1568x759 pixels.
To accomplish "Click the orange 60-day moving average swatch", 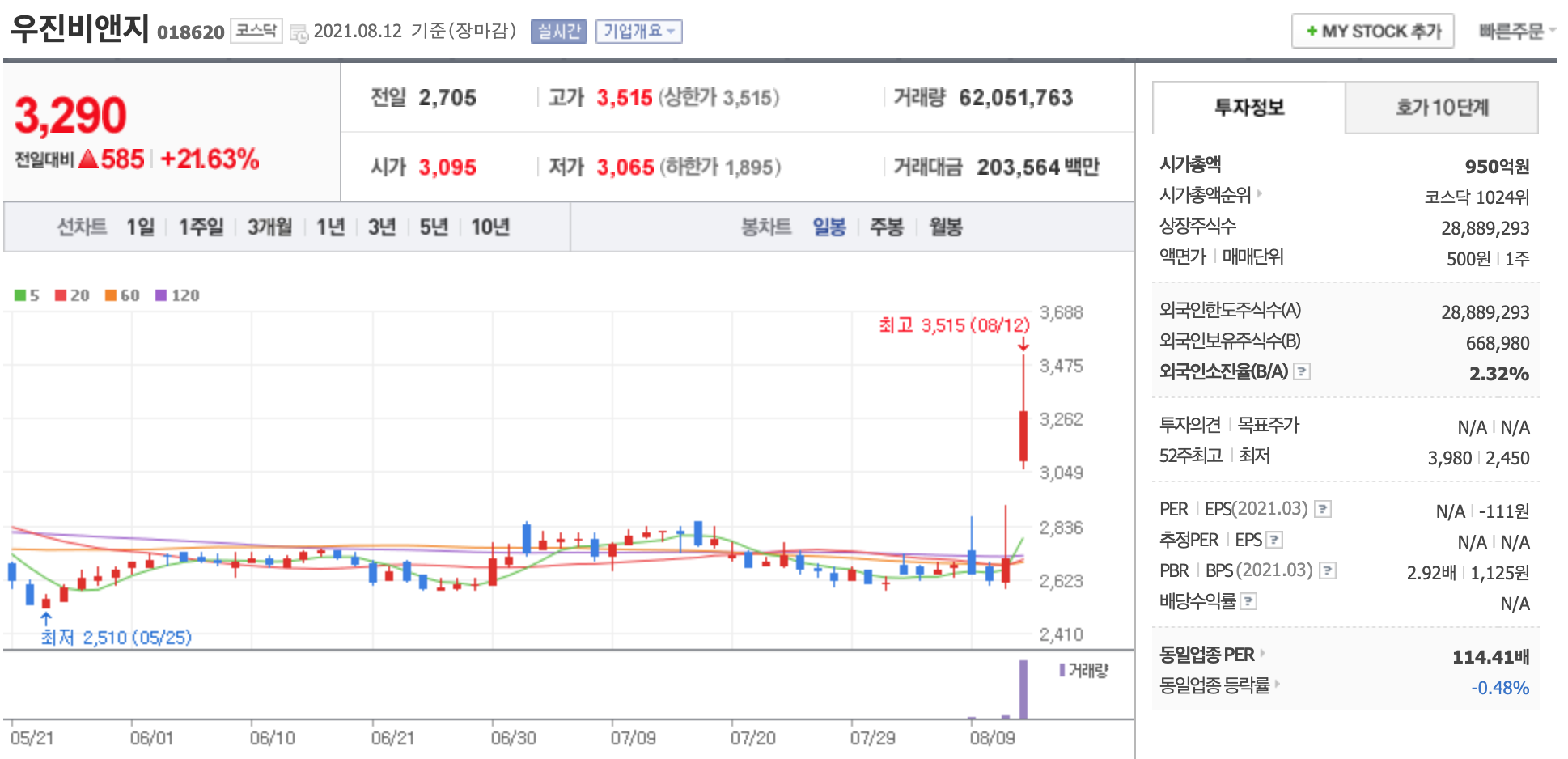I will 111,295.
